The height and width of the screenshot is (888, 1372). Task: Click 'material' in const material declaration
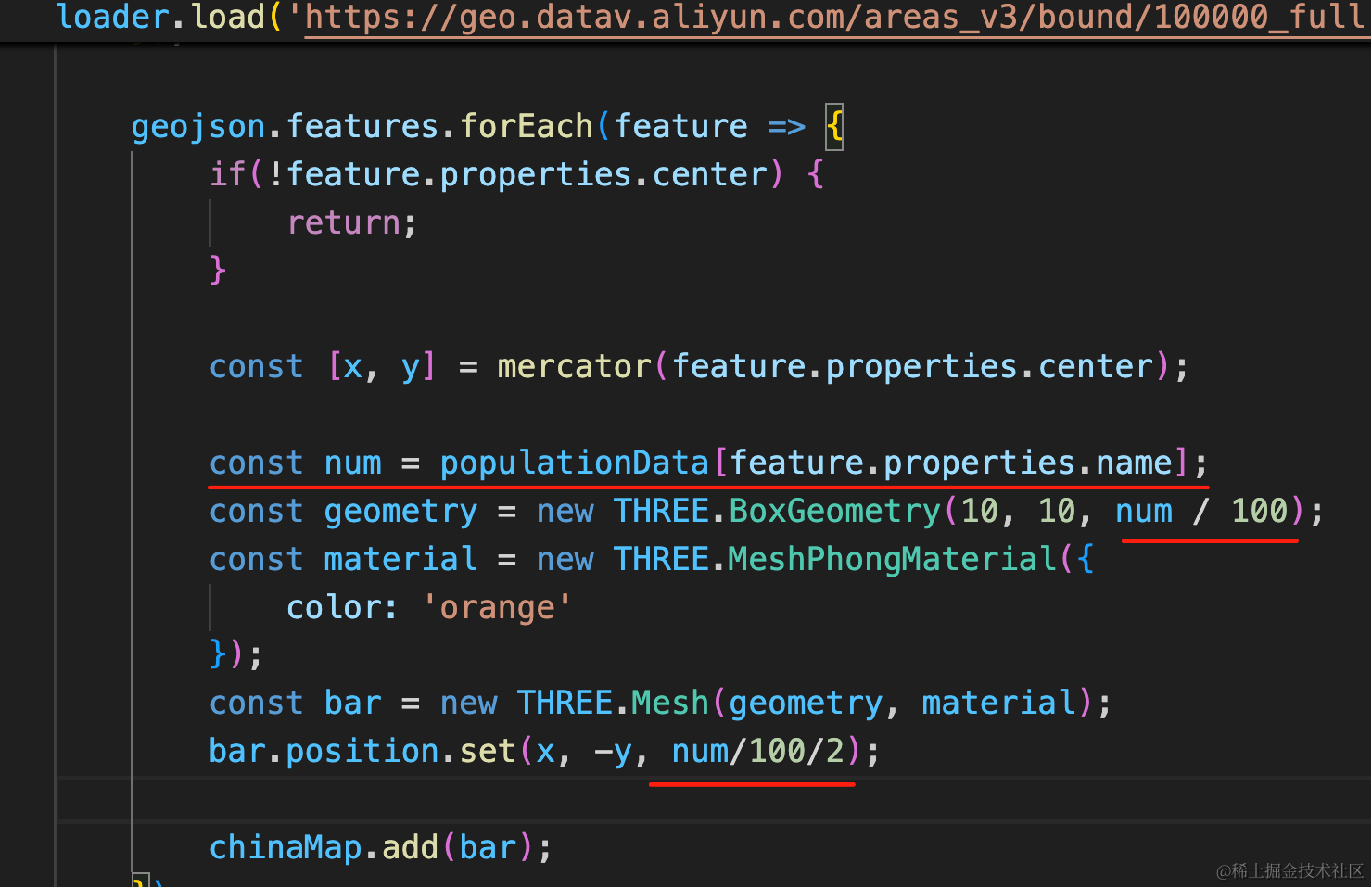[x=401, y=559]
